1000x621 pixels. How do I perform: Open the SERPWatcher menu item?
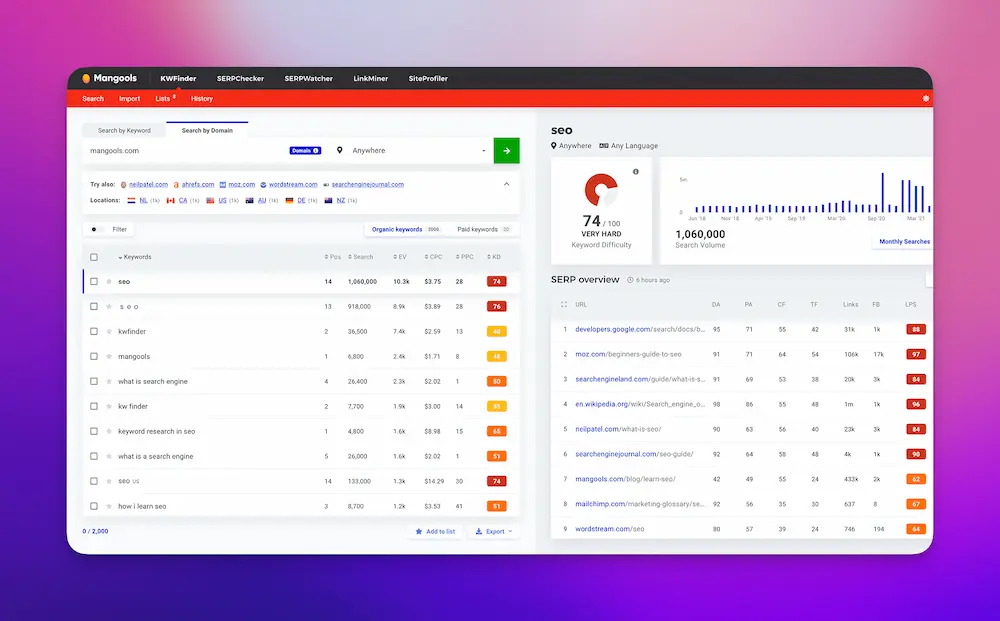(x=308, y=78)
